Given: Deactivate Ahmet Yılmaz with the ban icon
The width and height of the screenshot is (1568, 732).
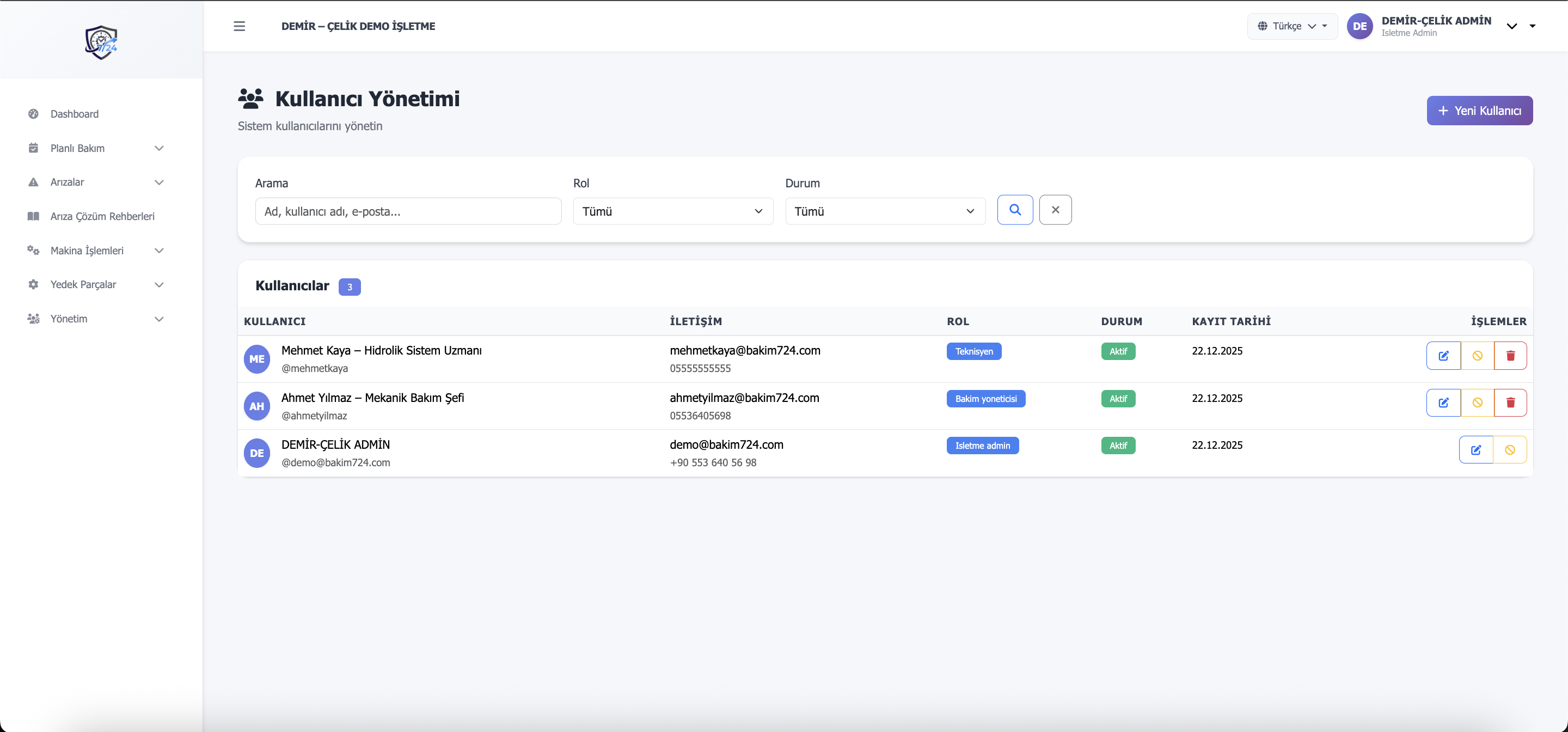Looking at the screenshot, I should (1477, 402).
